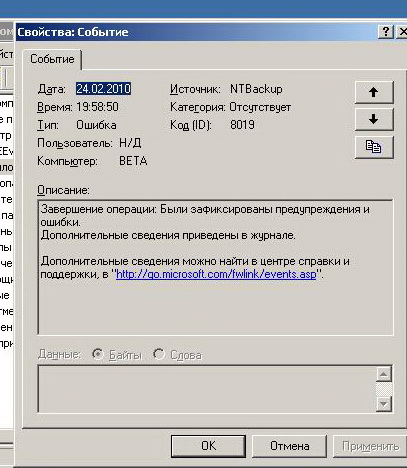This screenshot has width=407, height=468.
Task: Click the data box scroll down arrow
Action: click(x=384, y=404)
